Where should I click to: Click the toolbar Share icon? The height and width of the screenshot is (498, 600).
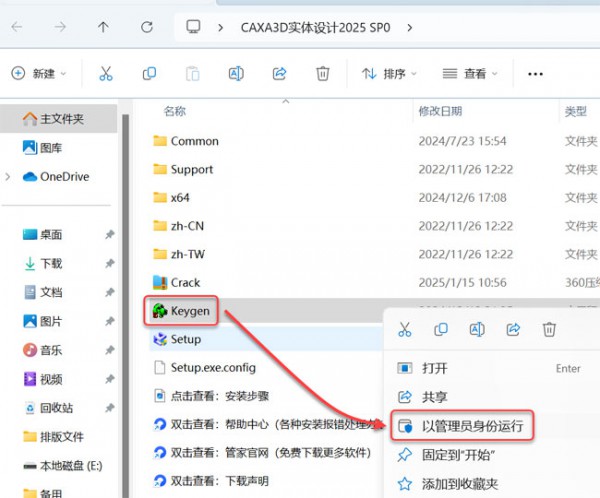(x=279, y=73)
